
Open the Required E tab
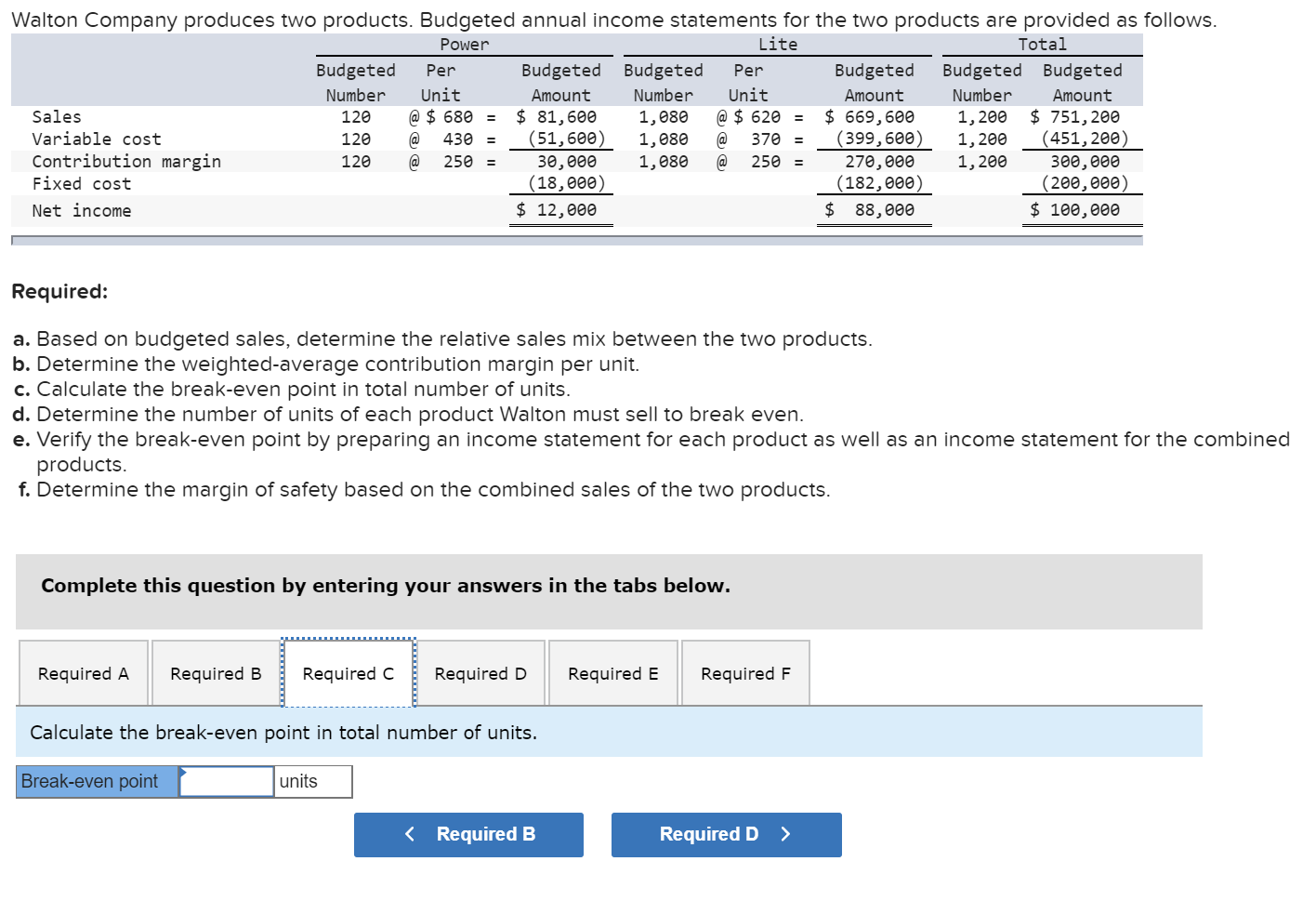pos(613,673)
